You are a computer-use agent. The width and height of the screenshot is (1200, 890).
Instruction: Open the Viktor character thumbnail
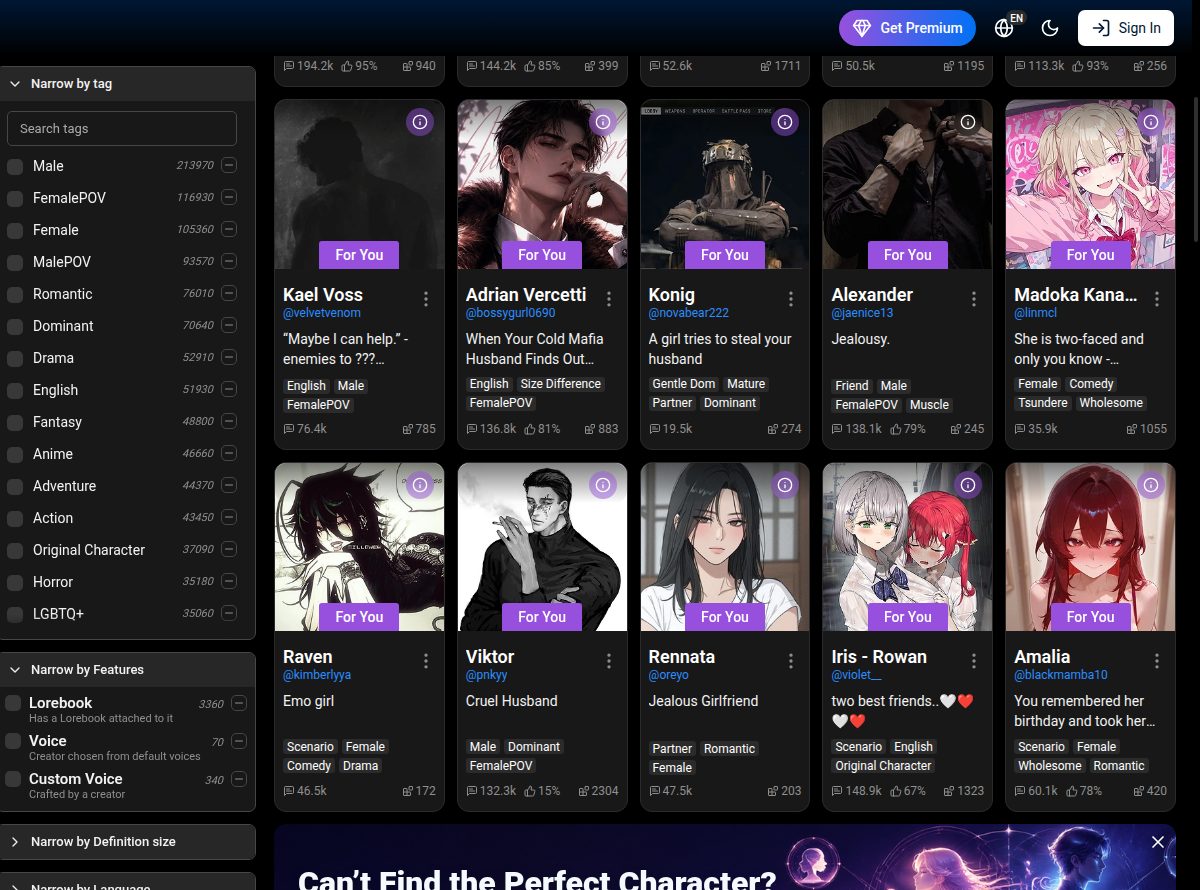coord(542,547)
